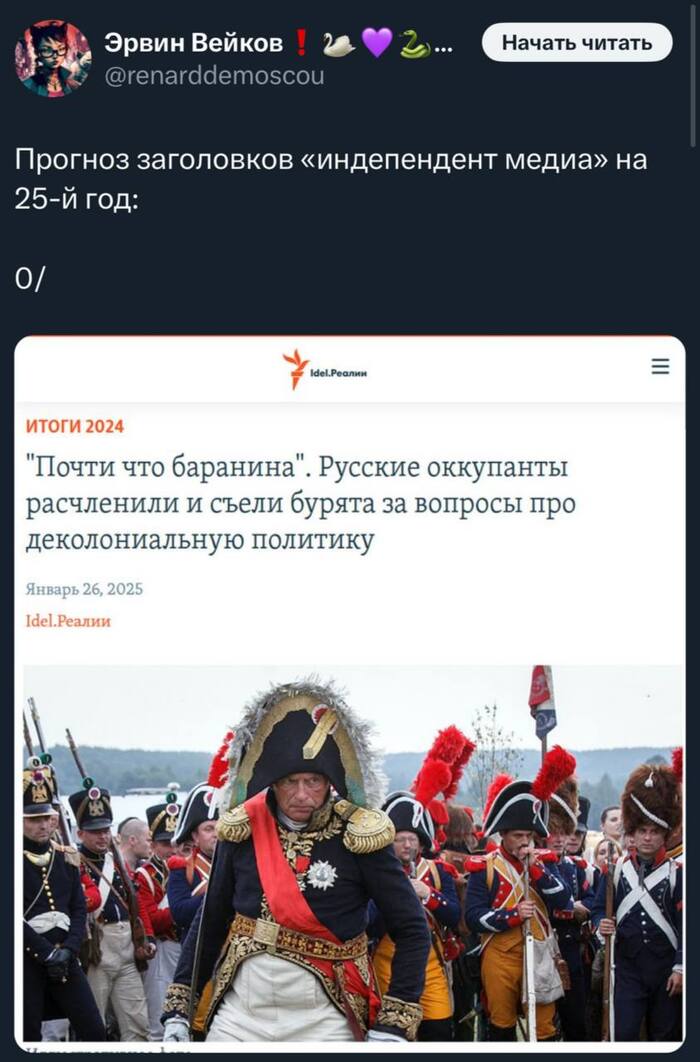Click the swan emoji next to name
The height and width of the screenshot is (1062, 700).
coord(338,44)
